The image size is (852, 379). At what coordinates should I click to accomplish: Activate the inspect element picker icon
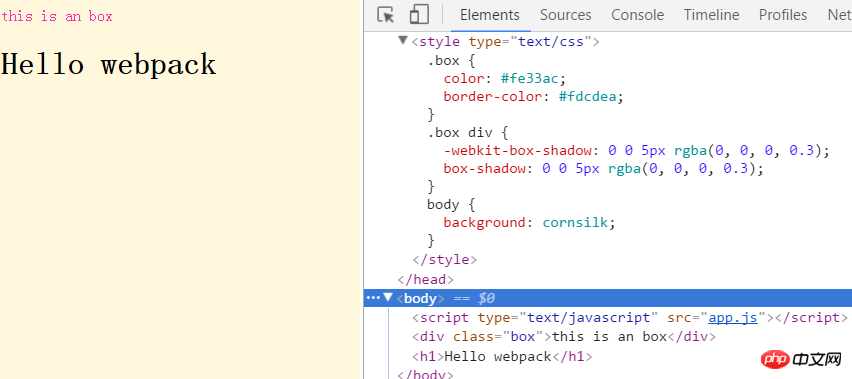(x=386, y=15)
